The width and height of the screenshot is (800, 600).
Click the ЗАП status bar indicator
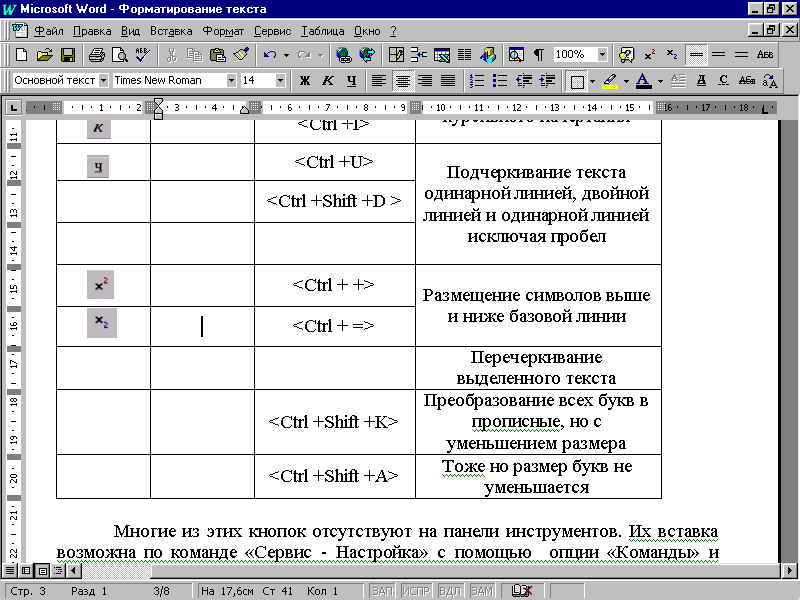point(383,591)
